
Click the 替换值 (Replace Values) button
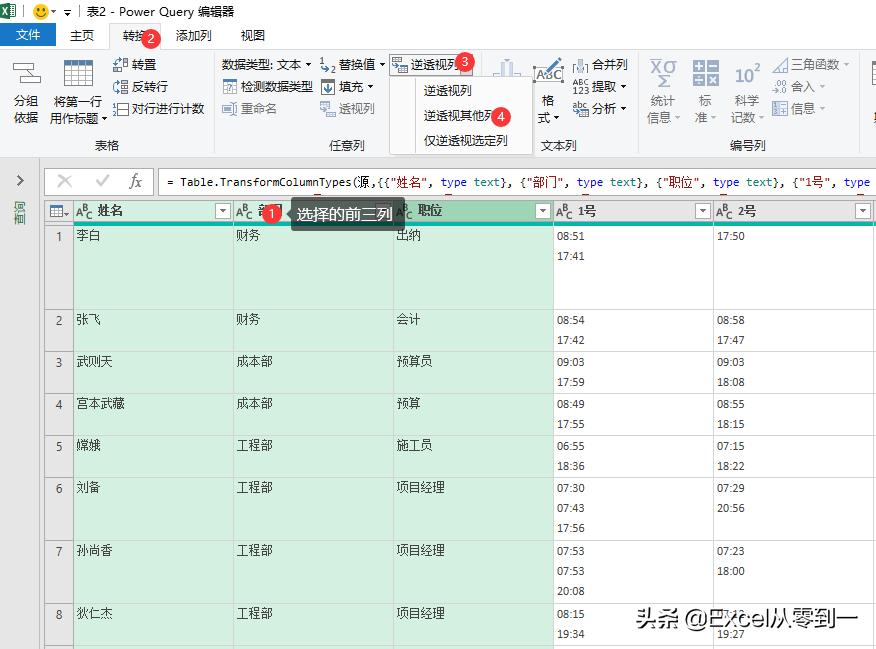click(357, 62)
